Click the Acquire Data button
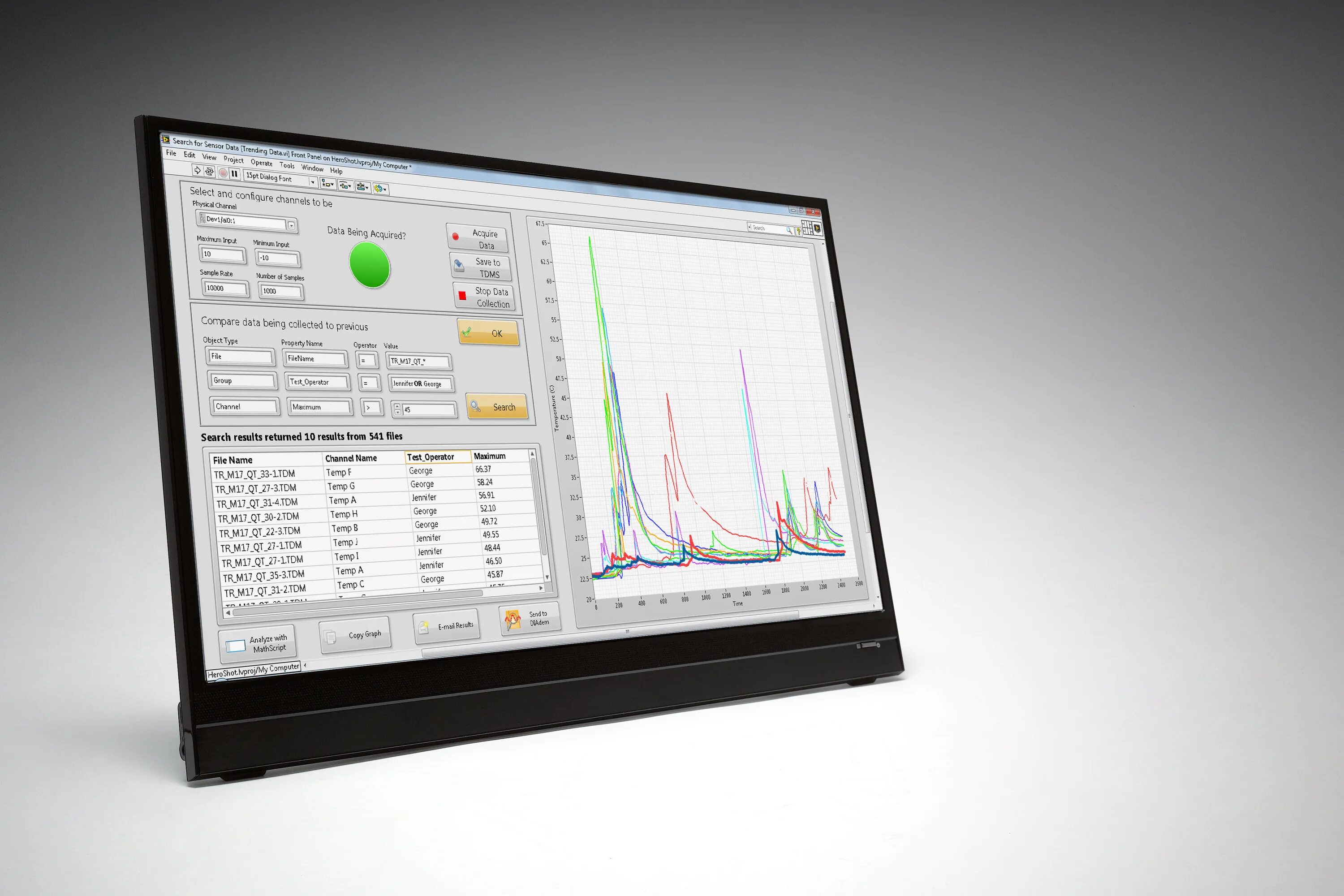This screenshot has height=896, width=1344. point(477,238)
